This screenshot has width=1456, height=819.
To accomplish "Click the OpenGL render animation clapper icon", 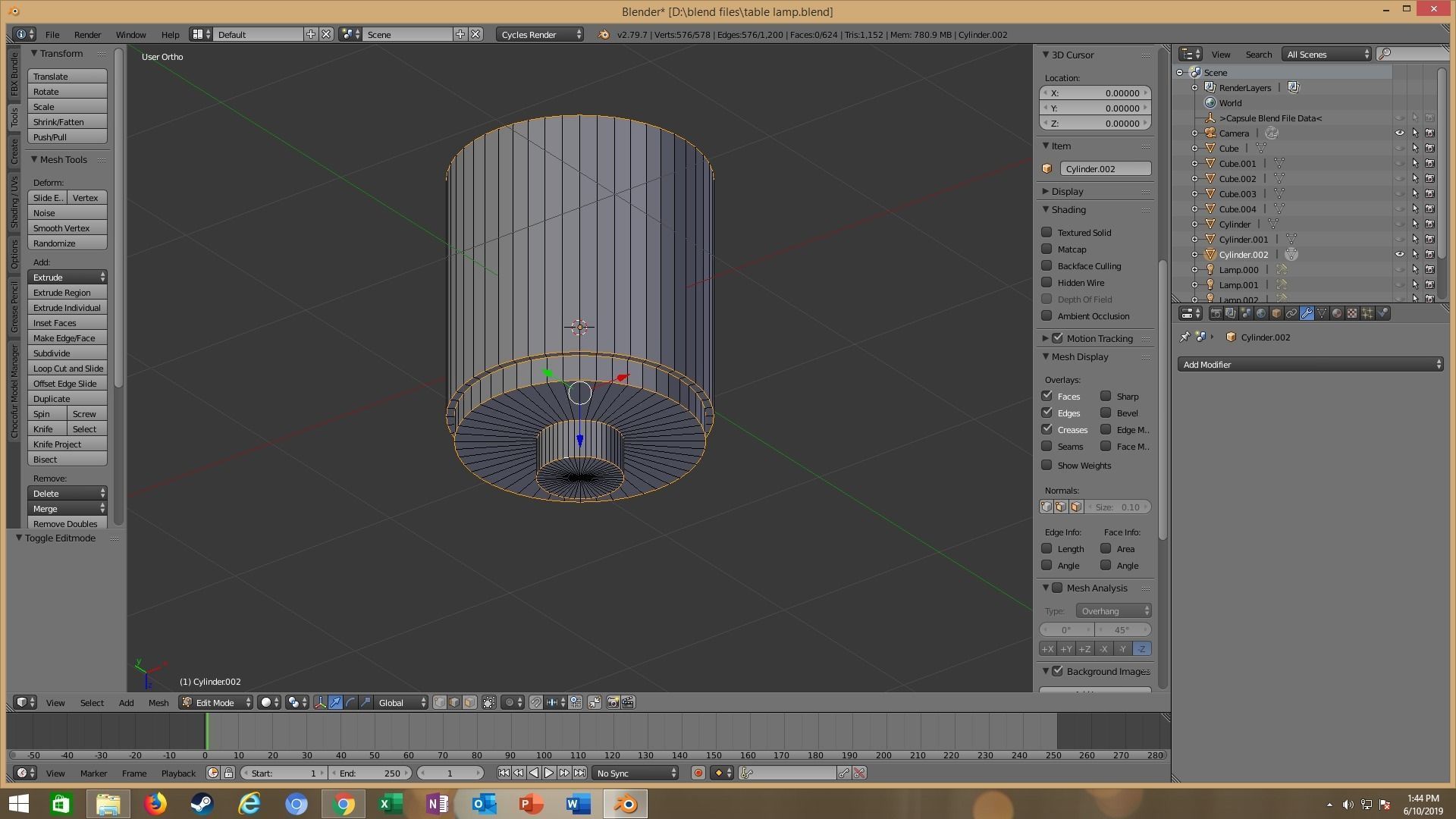I will 628,702.
